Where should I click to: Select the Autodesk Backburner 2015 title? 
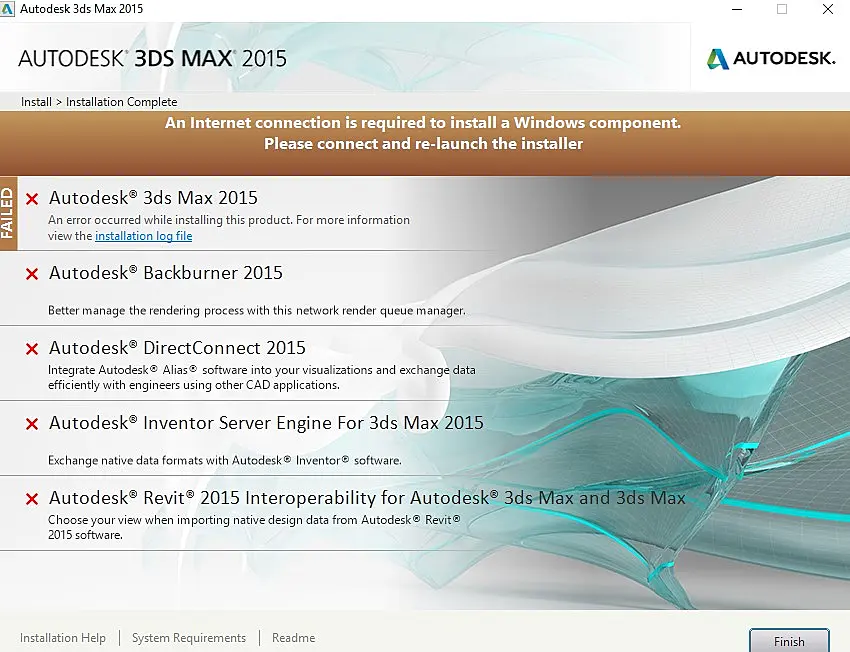[x=166, y=273]
